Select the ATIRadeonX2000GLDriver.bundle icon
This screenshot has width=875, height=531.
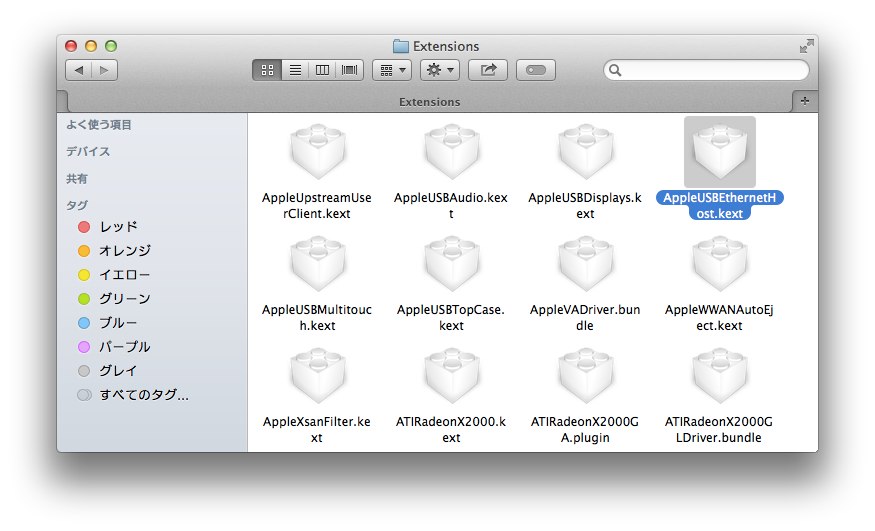(719, 375)
